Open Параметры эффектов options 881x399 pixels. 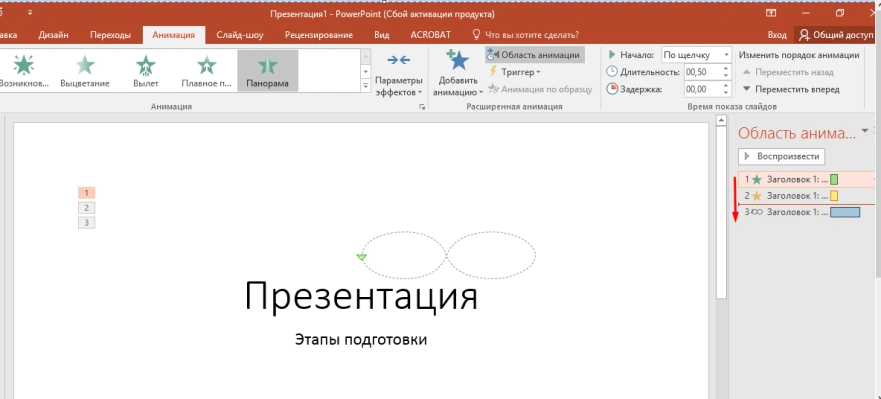pyautogui.click(x=399, y=74)
